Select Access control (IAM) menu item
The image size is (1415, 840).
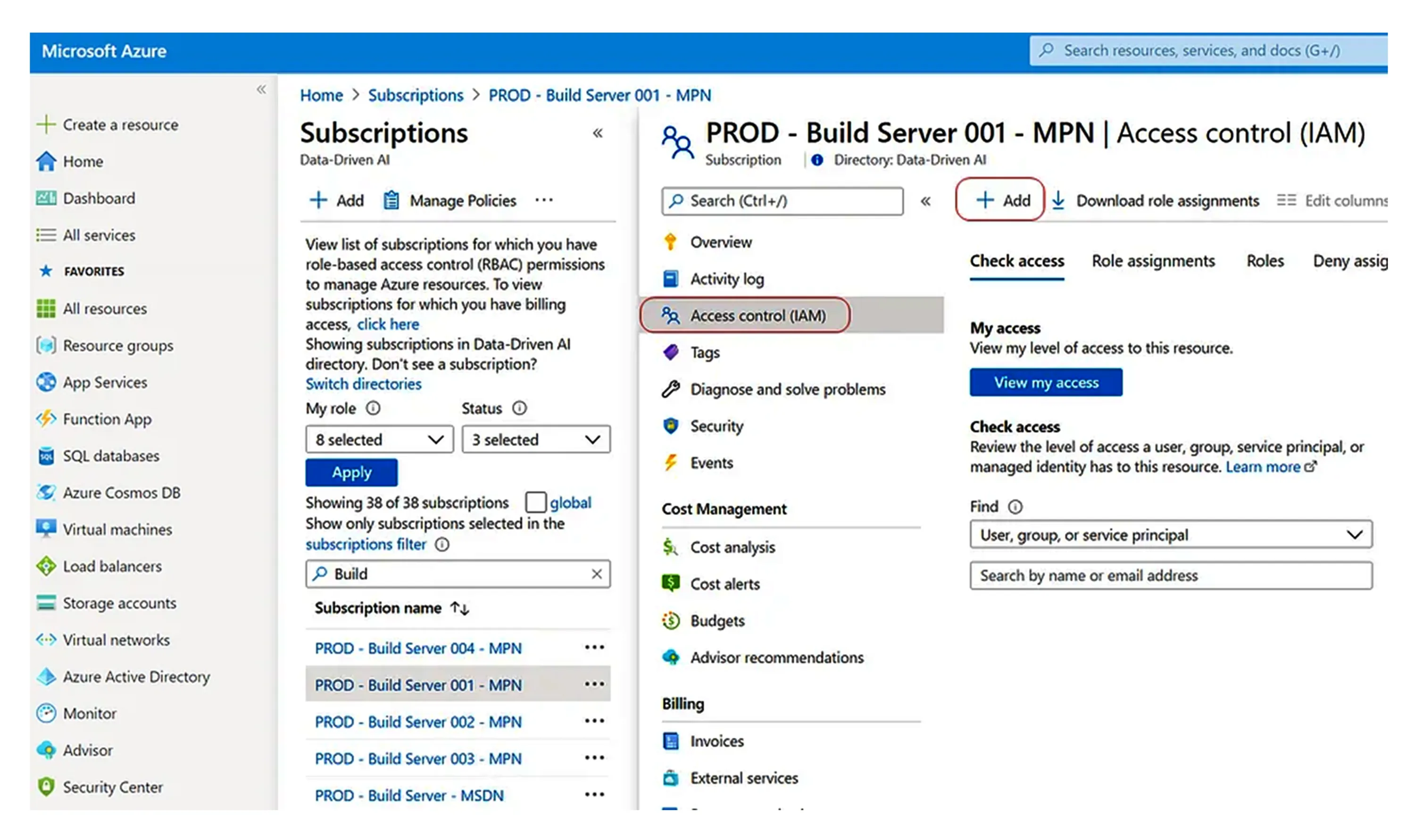tap(791, 315)
